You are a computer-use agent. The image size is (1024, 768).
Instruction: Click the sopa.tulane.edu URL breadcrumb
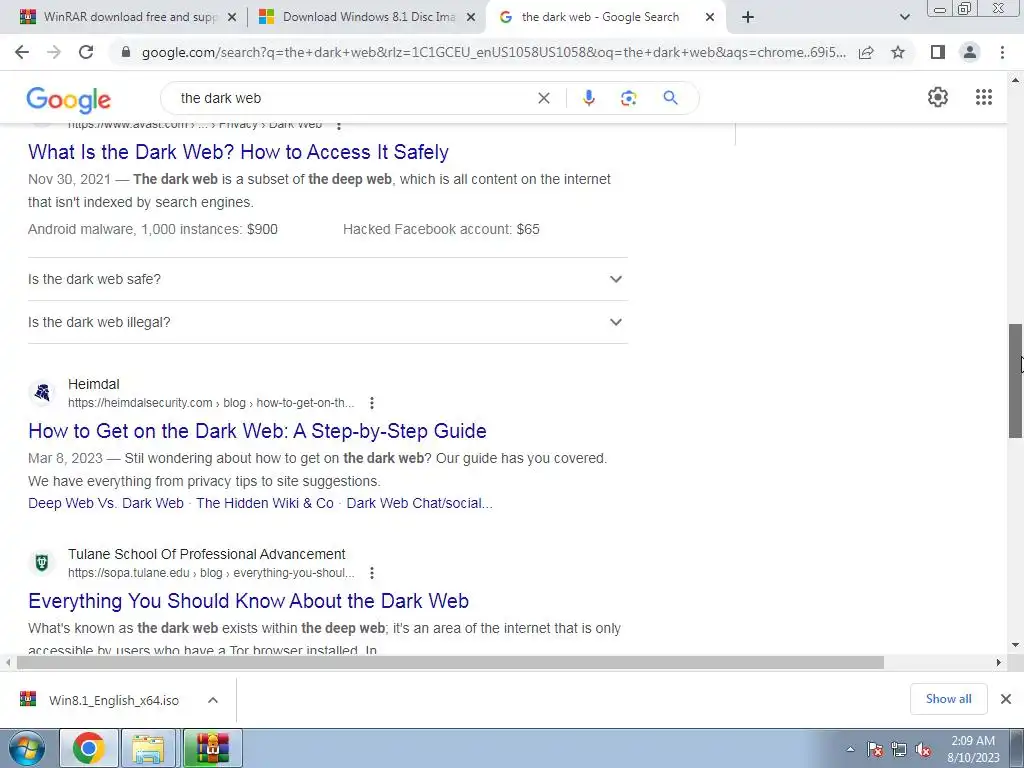[x=211, y=573]
